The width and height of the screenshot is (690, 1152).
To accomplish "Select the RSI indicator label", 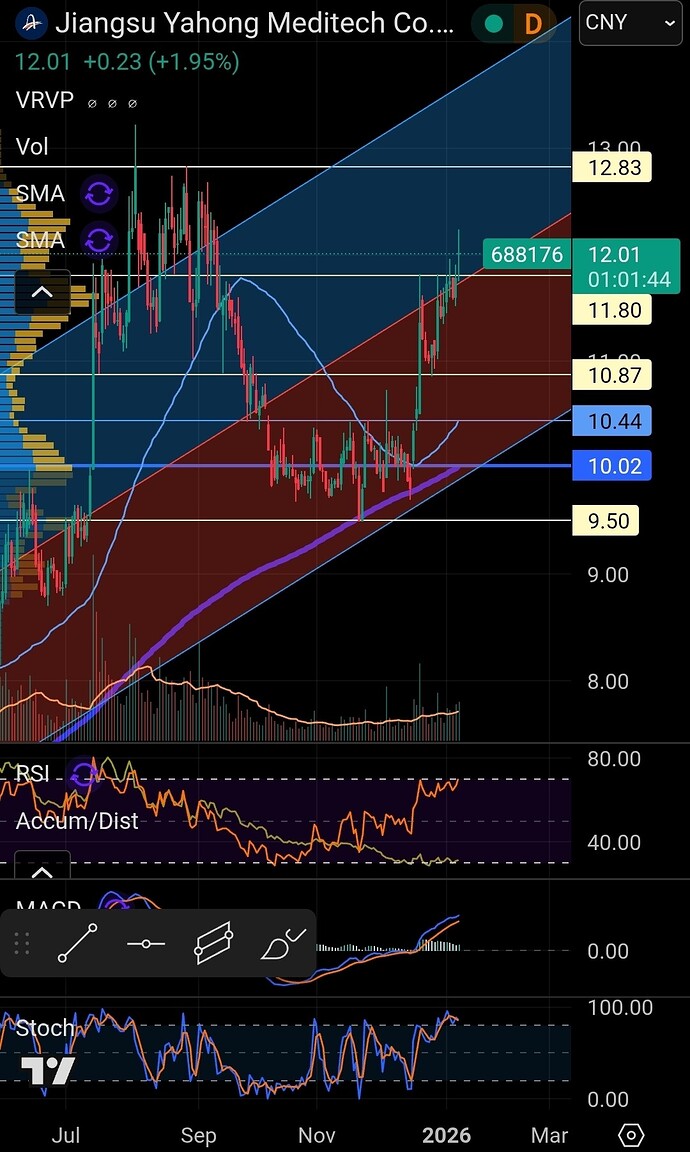I will pyautogui.click(x=33, y=773).
